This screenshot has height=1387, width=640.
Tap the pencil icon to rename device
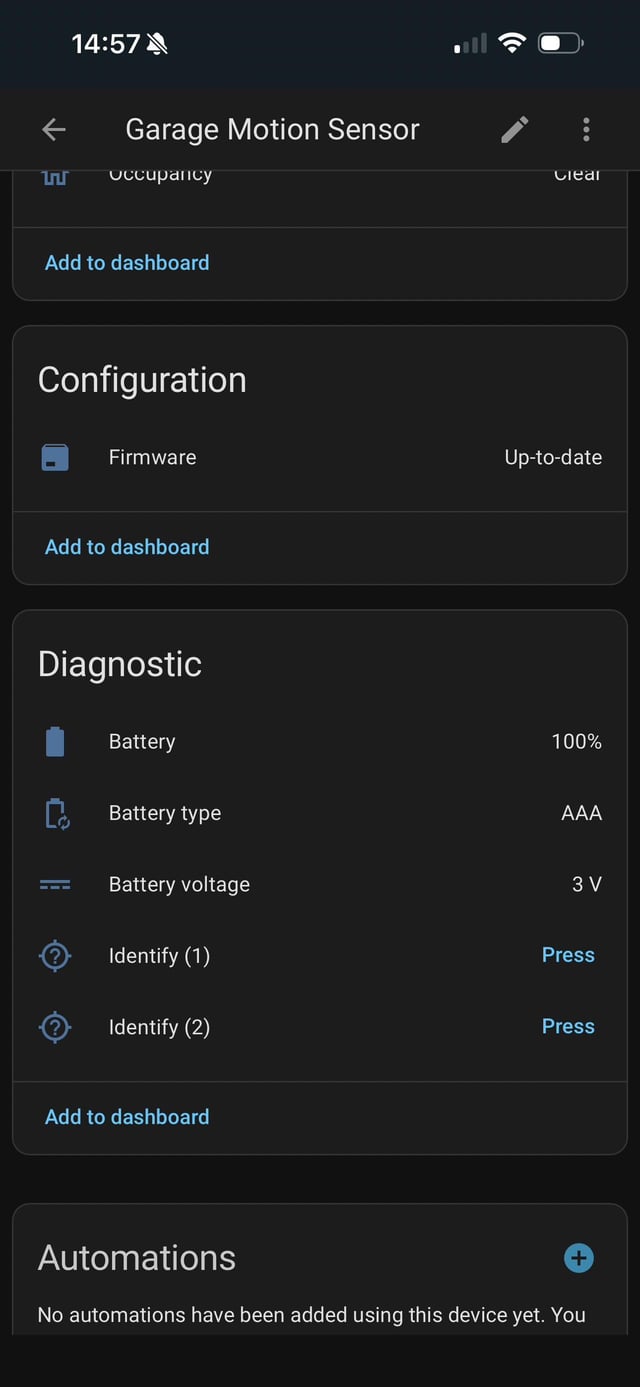(x=513, y=129)
